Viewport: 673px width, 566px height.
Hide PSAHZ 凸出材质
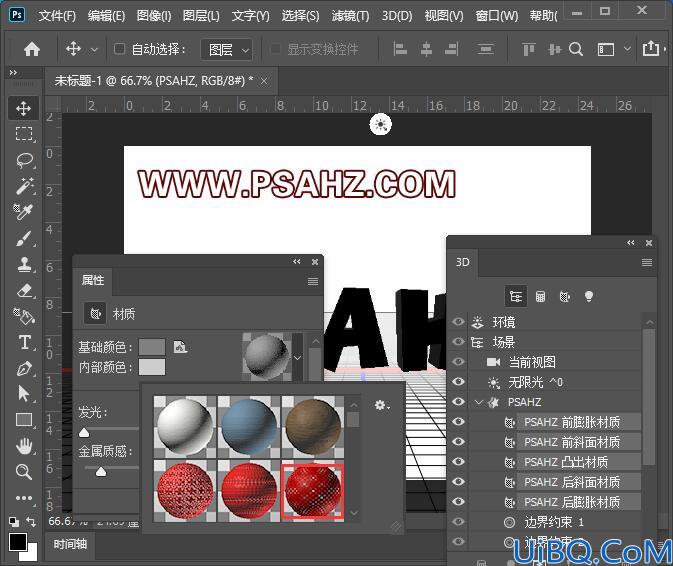click(458, 461)
